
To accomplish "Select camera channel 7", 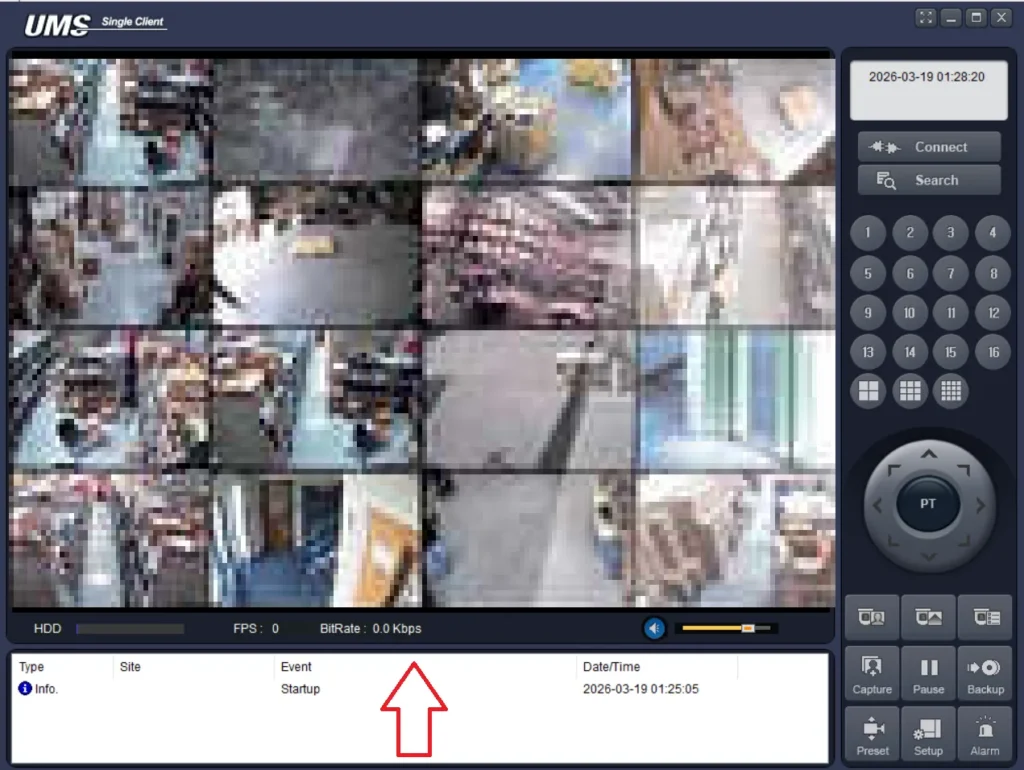I will [951, 273].
